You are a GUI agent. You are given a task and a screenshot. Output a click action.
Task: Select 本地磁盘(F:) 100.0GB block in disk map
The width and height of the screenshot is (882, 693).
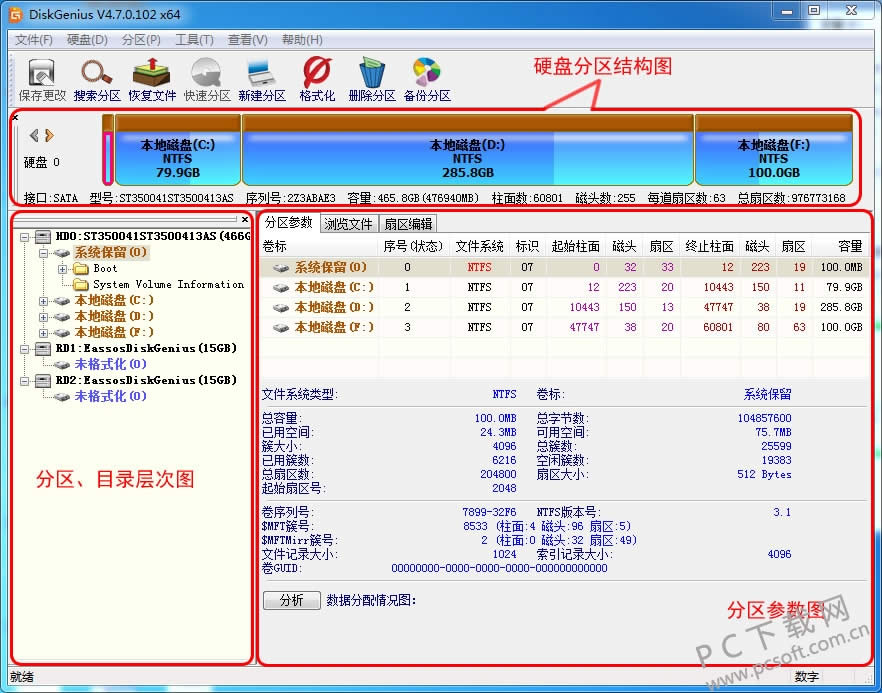[774, 150]
